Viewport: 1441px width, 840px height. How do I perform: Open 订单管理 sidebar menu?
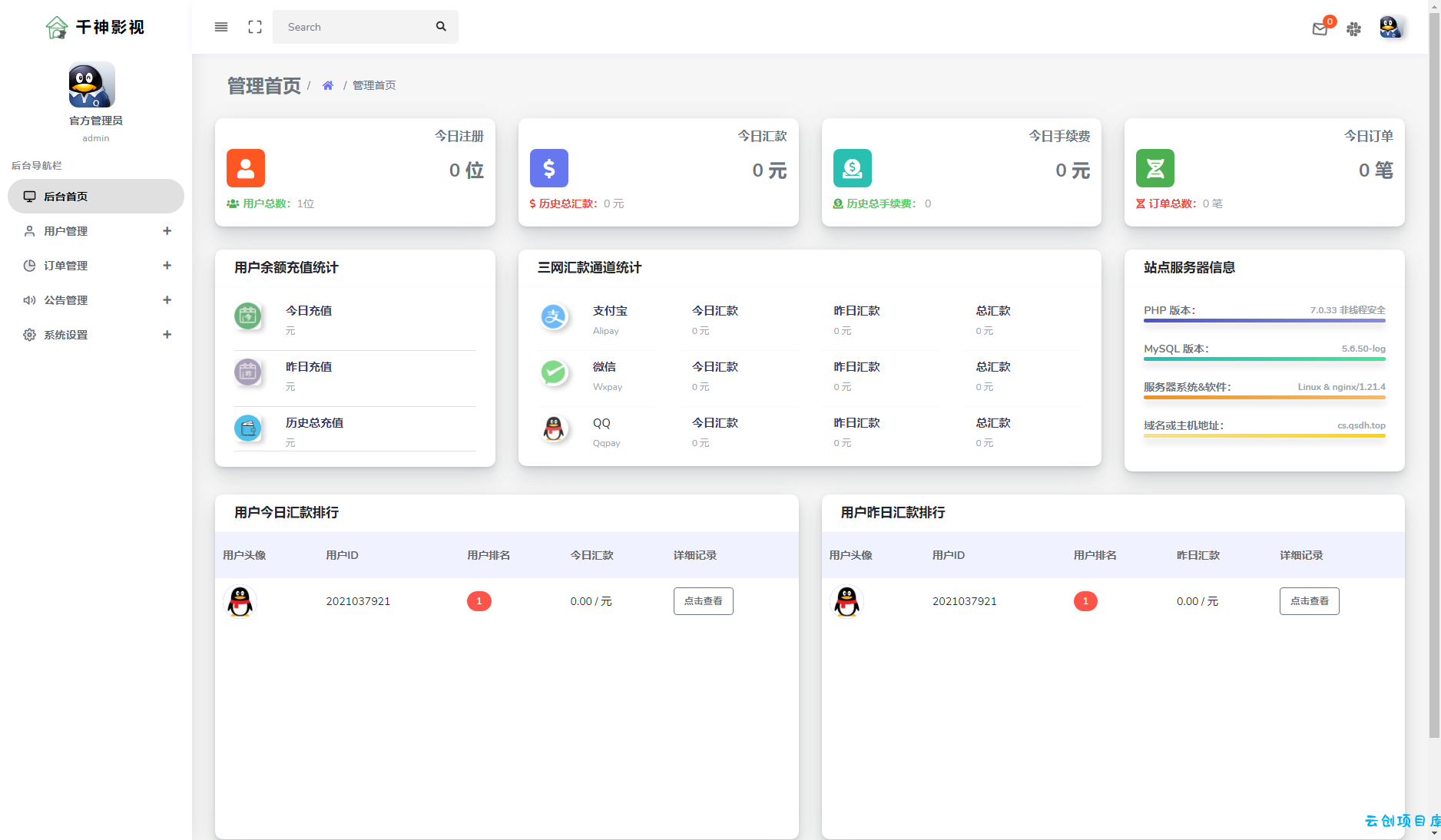click(x=96, y=266)
